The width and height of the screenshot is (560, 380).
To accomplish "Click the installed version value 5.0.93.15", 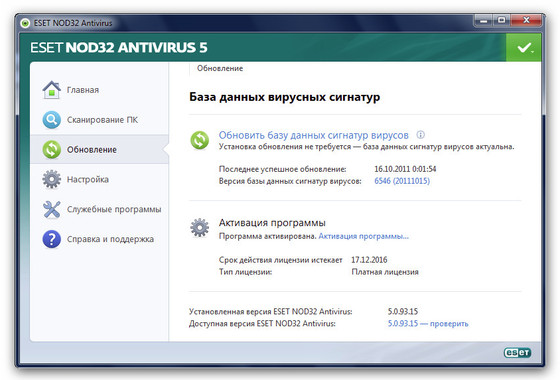I will 402,311.
